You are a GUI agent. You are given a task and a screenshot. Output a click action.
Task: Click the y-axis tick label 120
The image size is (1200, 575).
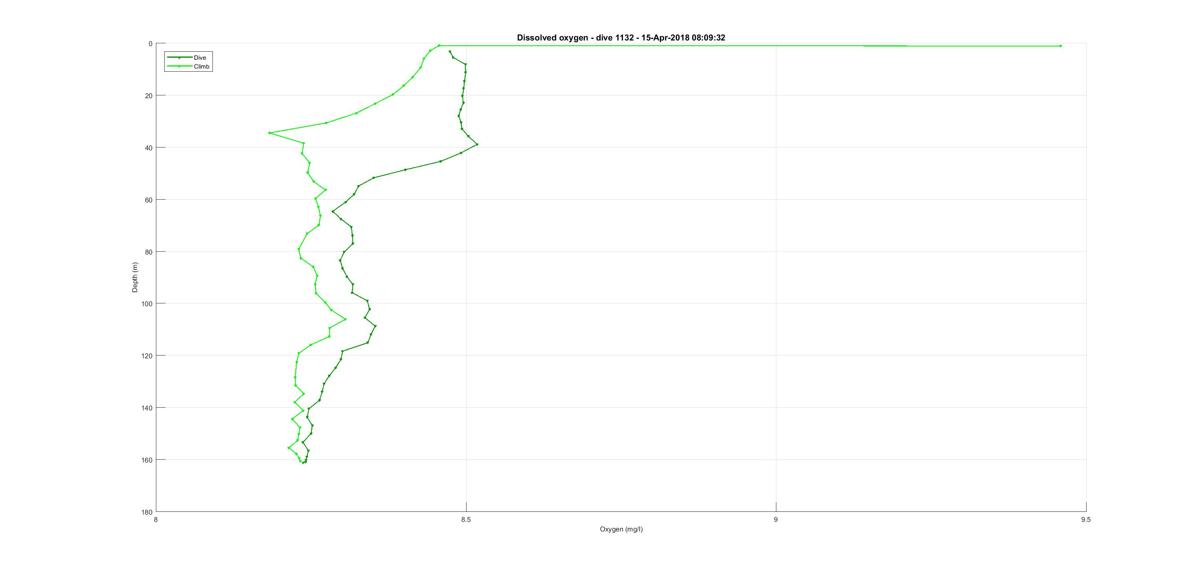147,356
